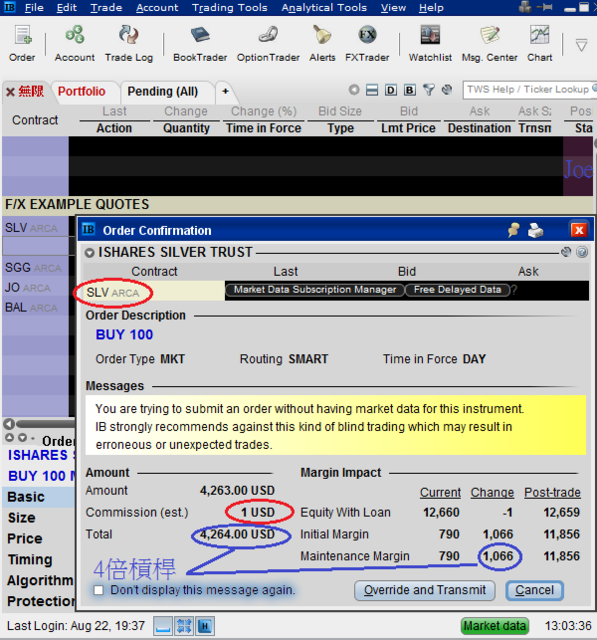Open the Order toolbar icon
The image size is (597, 640).
(x=22, y=43)
